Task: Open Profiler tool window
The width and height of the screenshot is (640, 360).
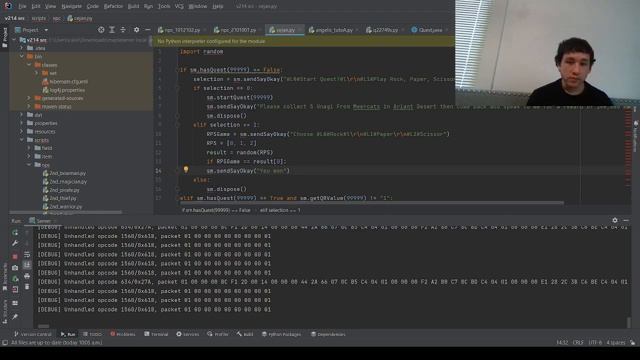Action: click(218, 334)
